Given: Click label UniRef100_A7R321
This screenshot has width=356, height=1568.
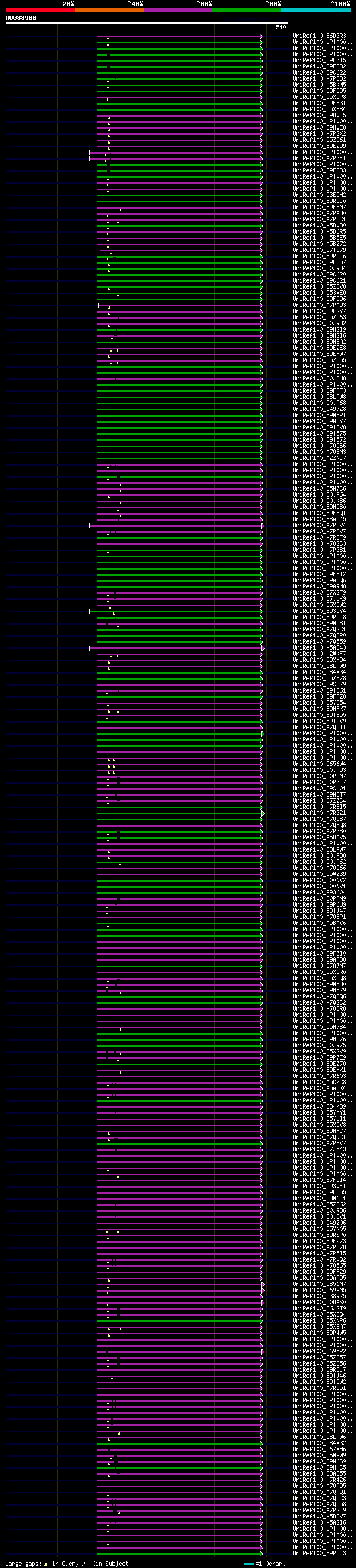Looking at the screenshot, I should pyautogui.click(x=319, y=813).
